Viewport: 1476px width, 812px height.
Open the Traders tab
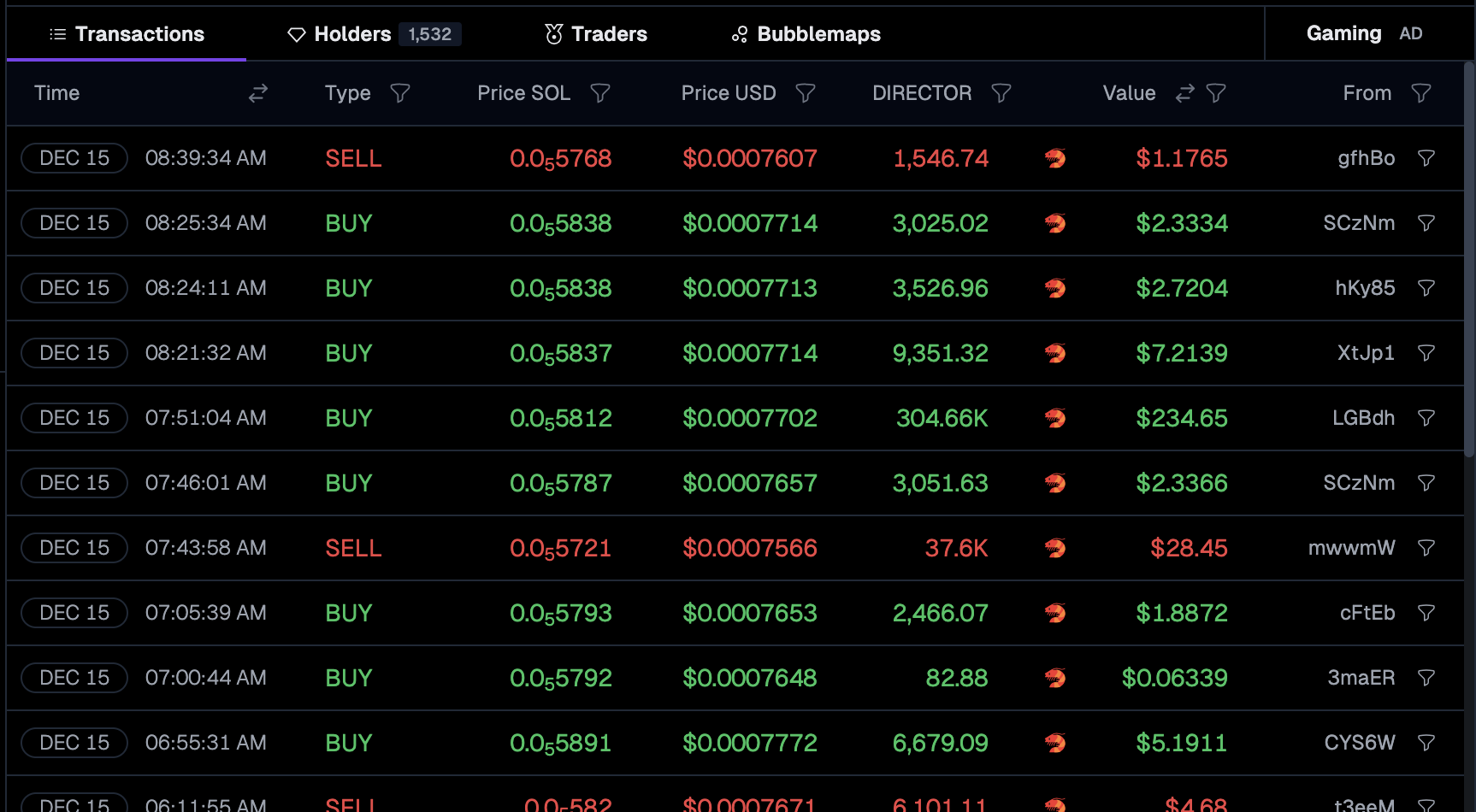[596, 34]
